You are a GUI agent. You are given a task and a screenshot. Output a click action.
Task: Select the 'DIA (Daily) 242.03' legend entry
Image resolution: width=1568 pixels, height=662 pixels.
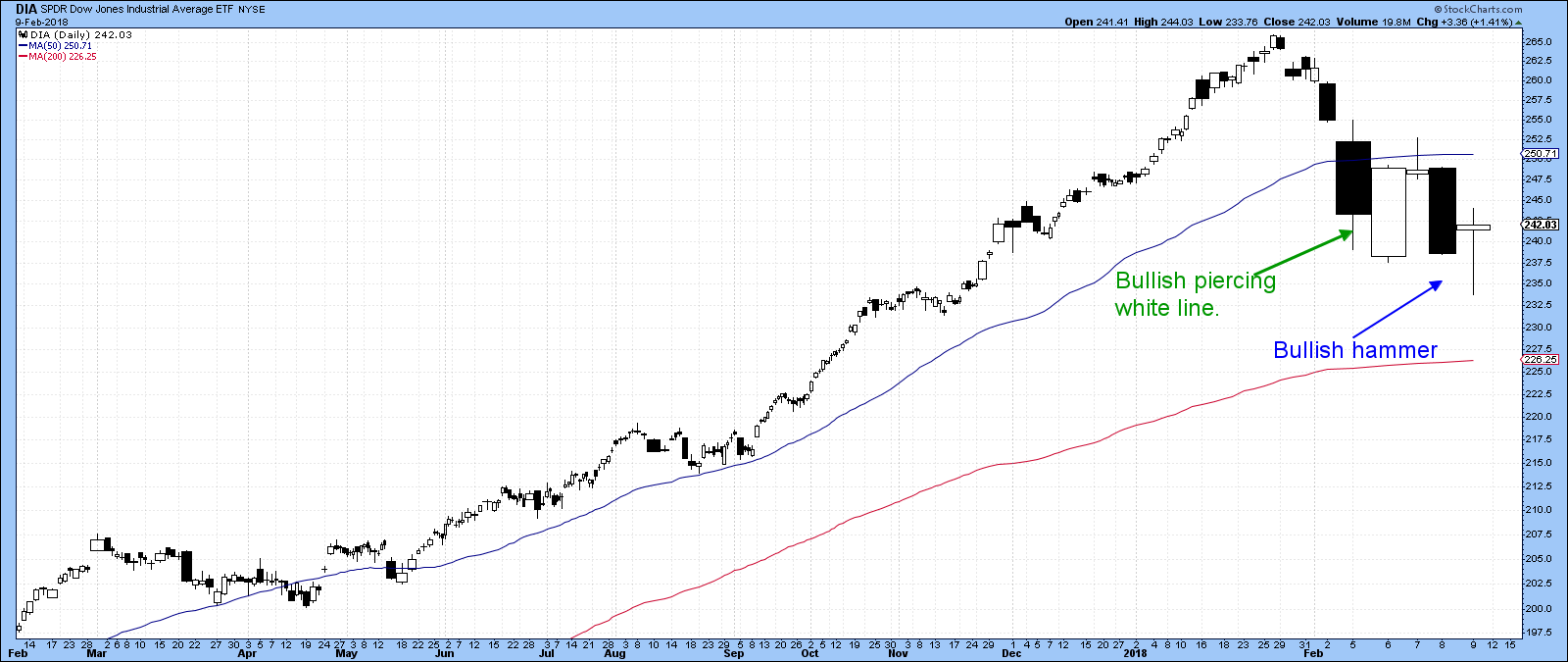[81, 34]
